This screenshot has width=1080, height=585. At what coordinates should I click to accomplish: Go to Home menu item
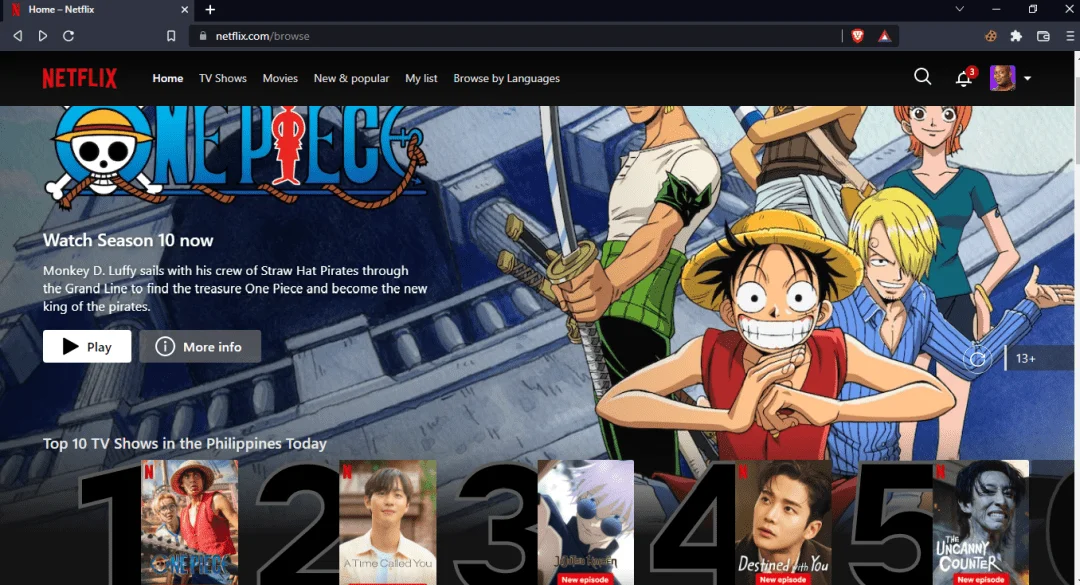pyautogui.click(x=167, y=79)
